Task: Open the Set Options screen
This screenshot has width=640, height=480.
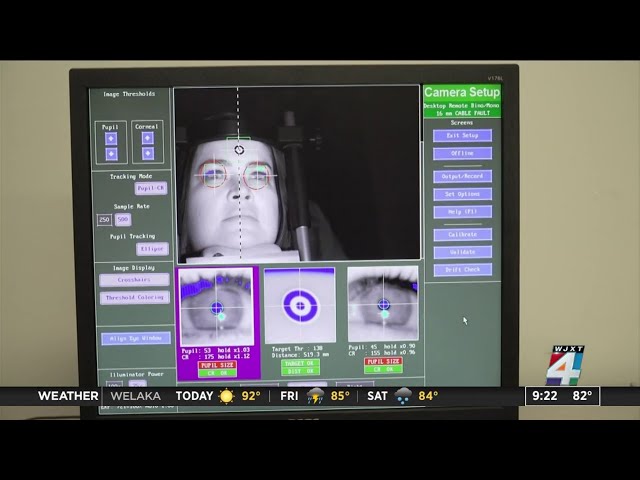Action: pos(462,194)
